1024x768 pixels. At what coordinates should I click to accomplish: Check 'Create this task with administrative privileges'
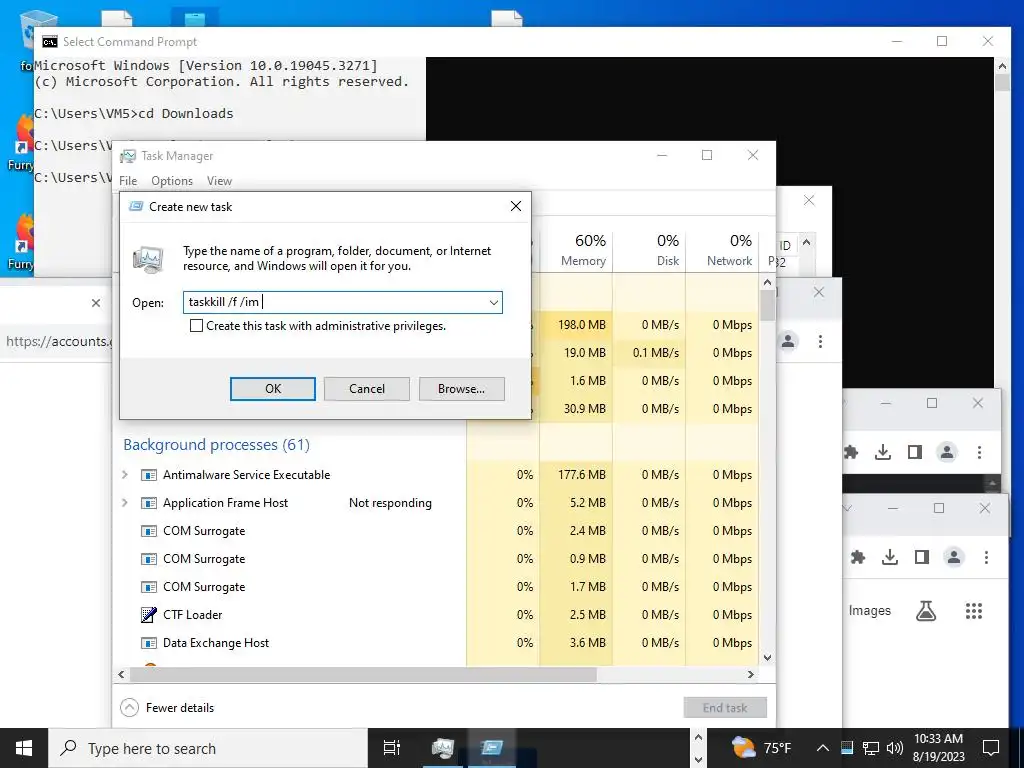point(196,325)
